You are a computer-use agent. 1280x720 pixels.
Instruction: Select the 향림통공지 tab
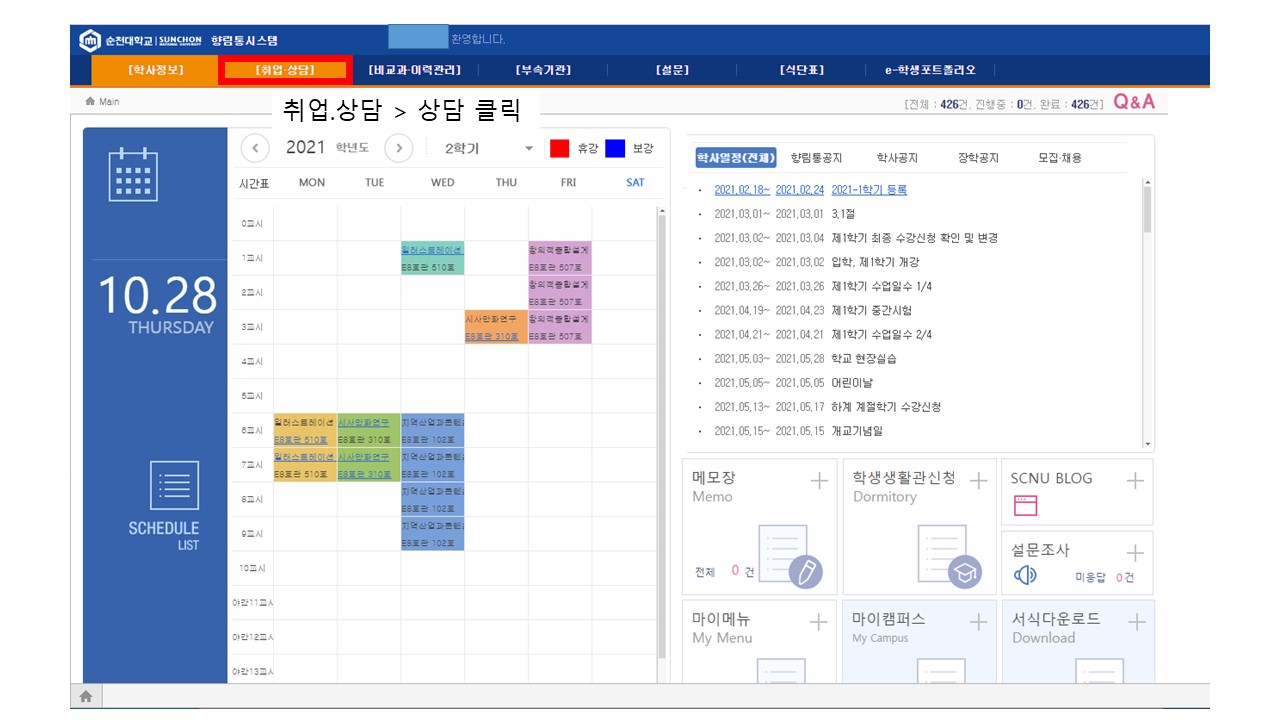[x=816, y=158]
